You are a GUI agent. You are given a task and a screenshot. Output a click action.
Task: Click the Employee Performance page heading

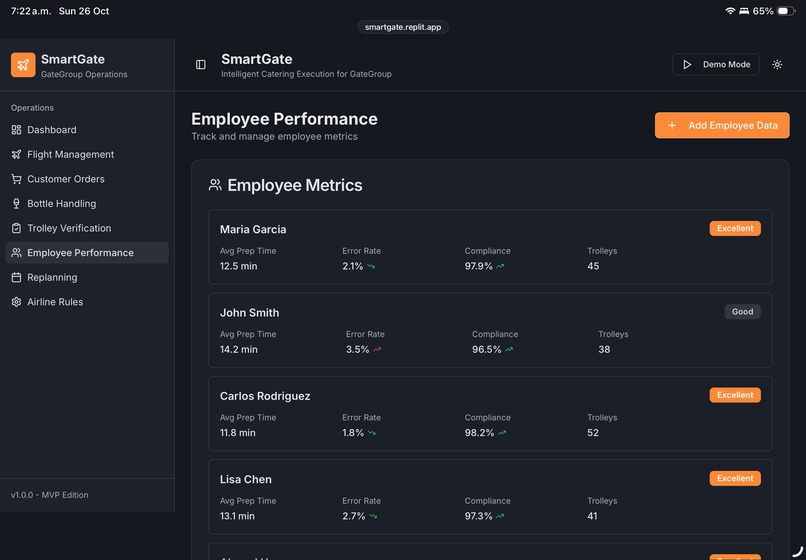point(284,119)
